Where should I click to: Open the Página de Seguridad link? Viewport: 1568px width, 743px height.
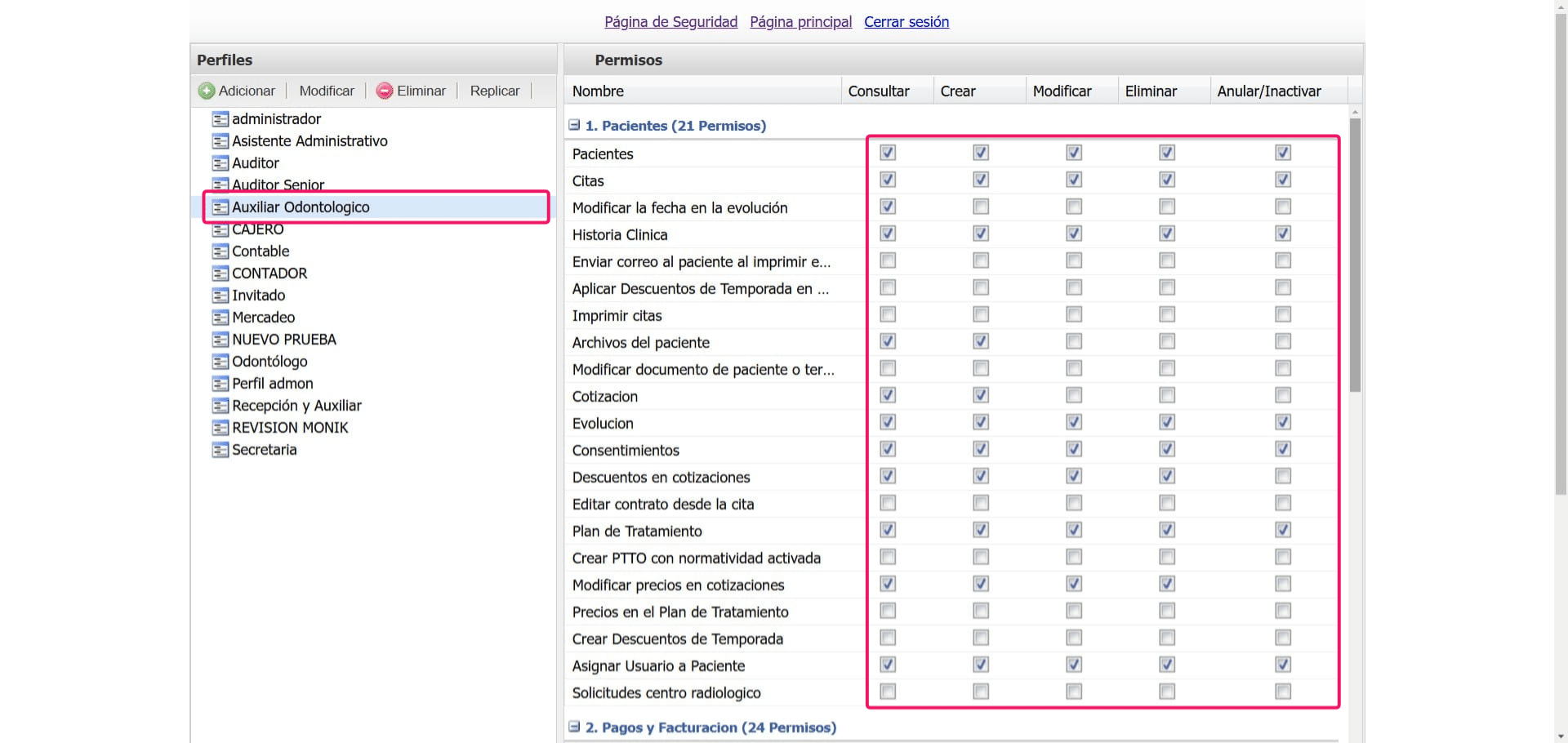point(670,22)
